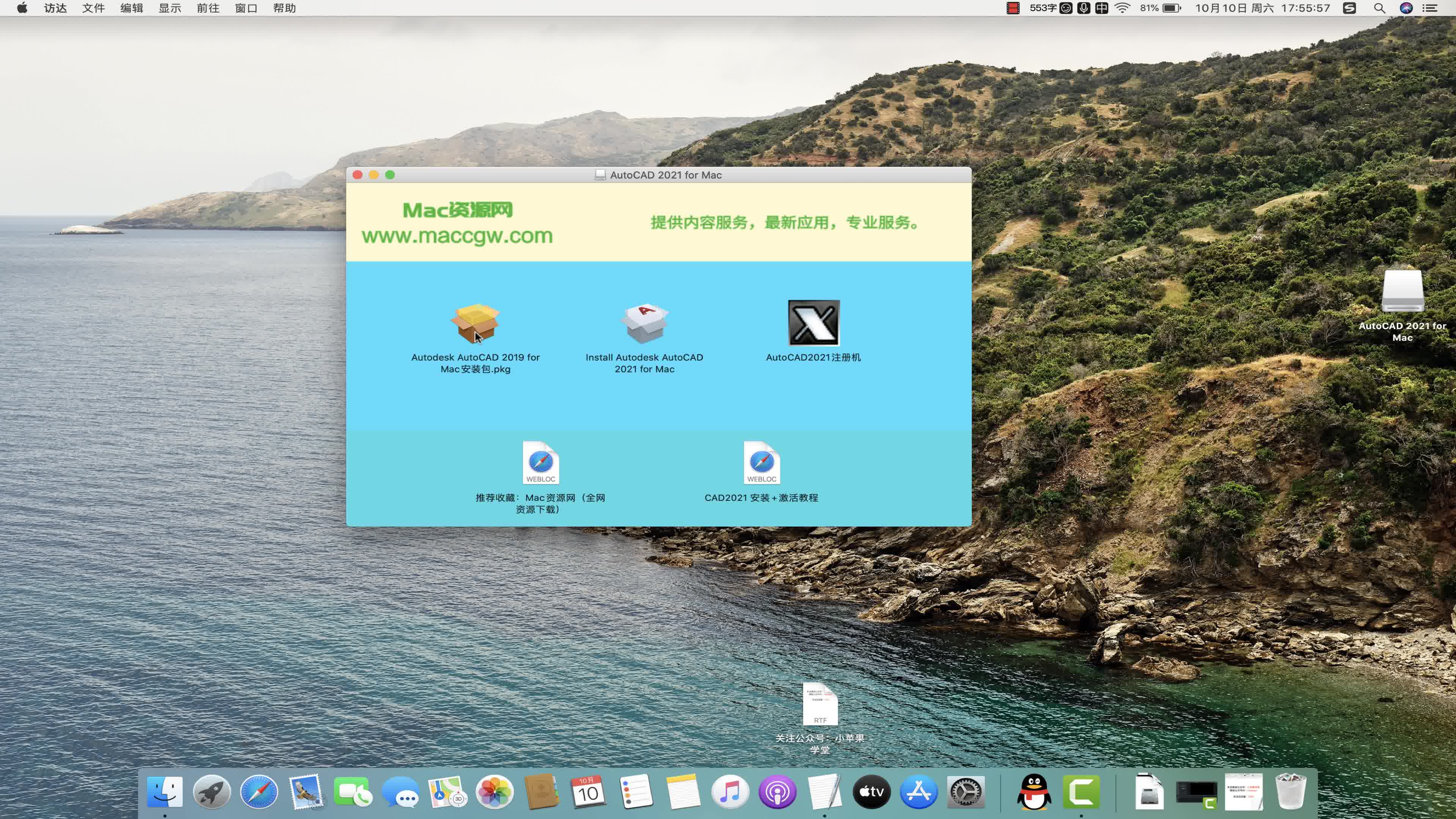Select the 关注公众号 RTF file on desktop
The width and height of the screenshot is (1456, 819).
(820, 704)
